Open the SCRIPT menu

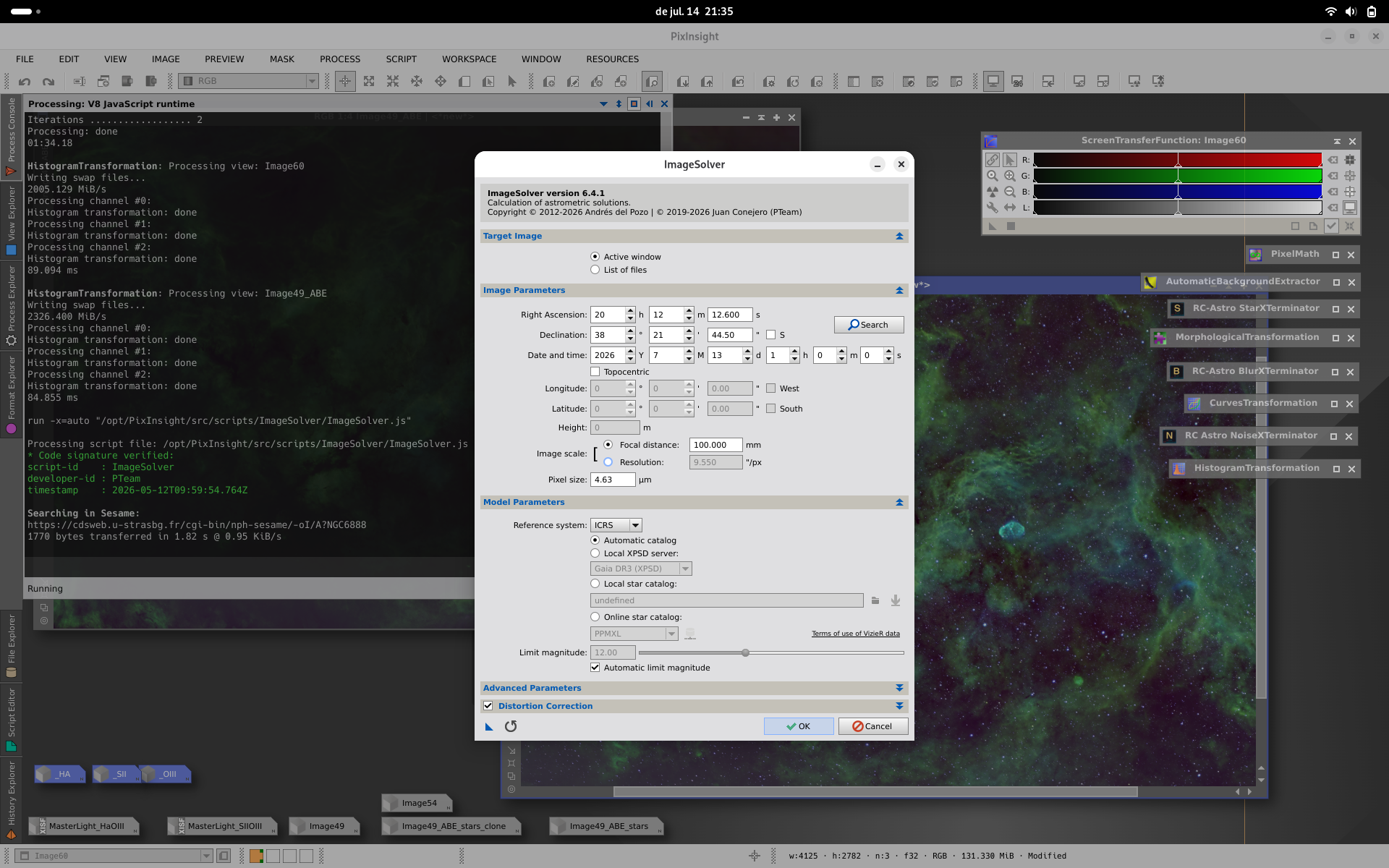402,59
